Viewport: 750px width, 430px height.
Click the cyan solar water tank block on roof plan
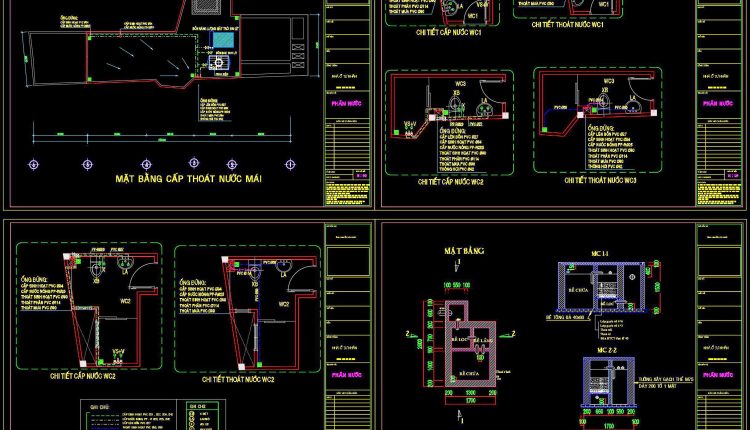[x=223, y=40]
